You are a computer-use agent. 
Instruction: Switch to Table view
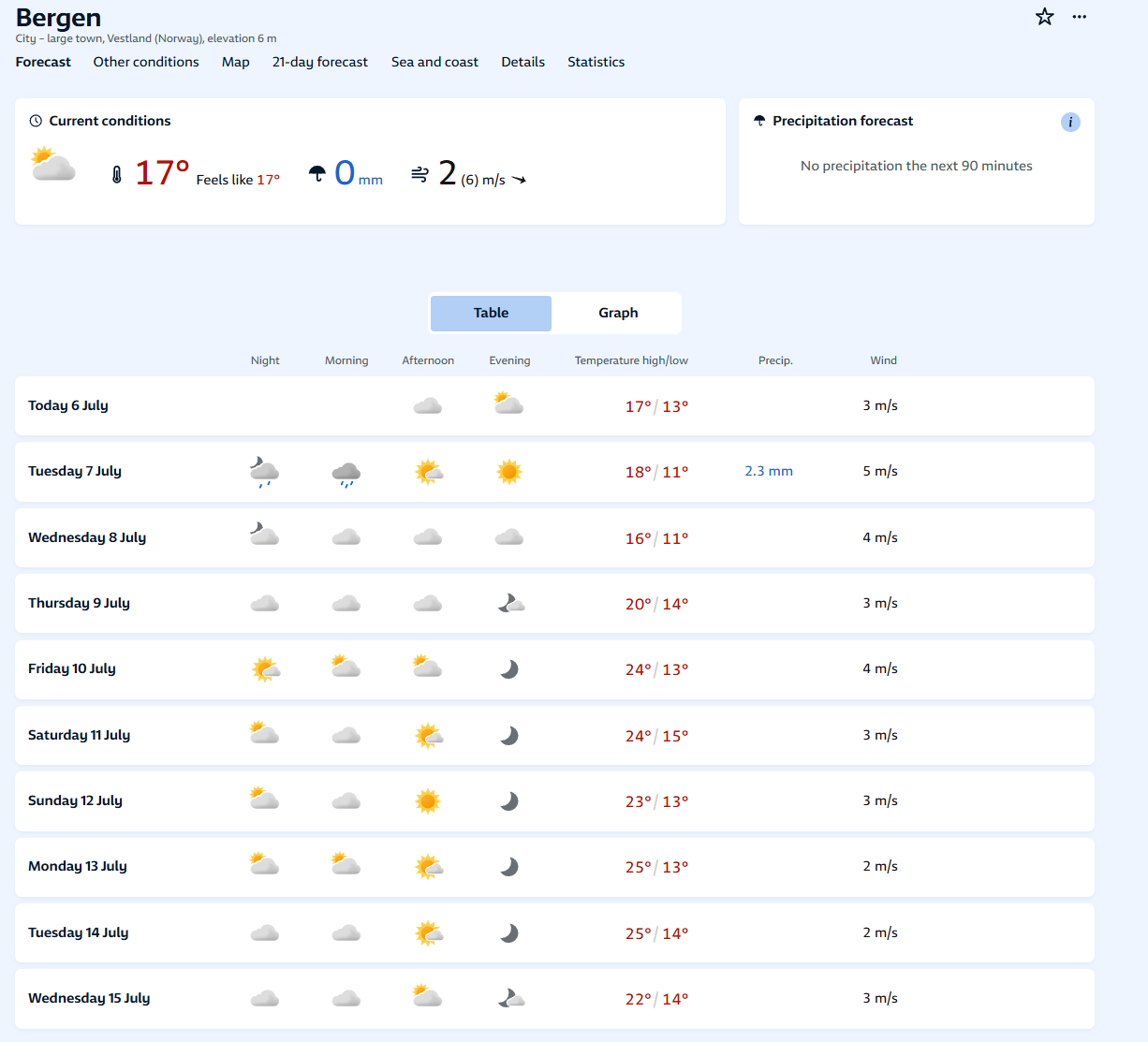pyautogui.click(x=491, y=313)
